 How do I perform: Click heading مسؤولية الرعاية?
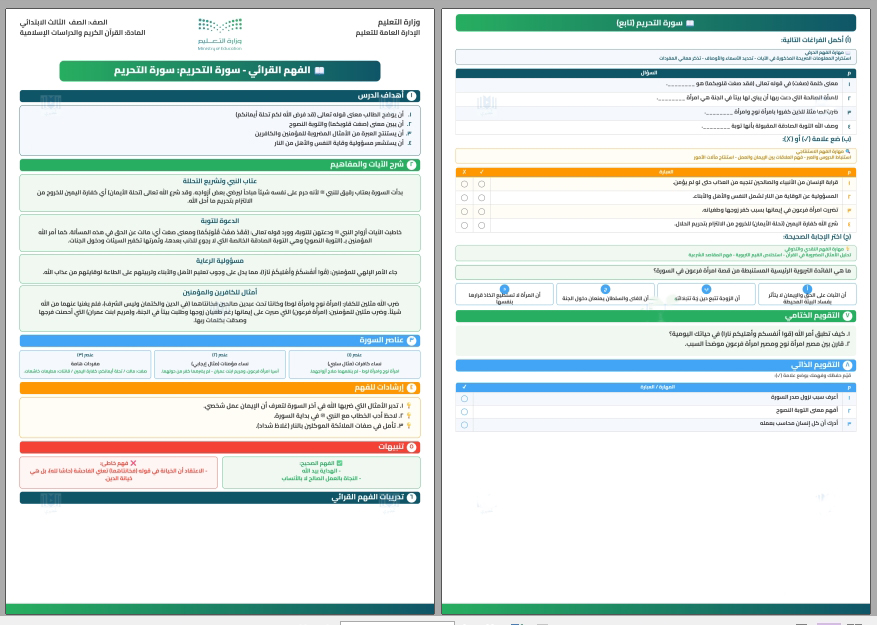[x=220, y=261]
